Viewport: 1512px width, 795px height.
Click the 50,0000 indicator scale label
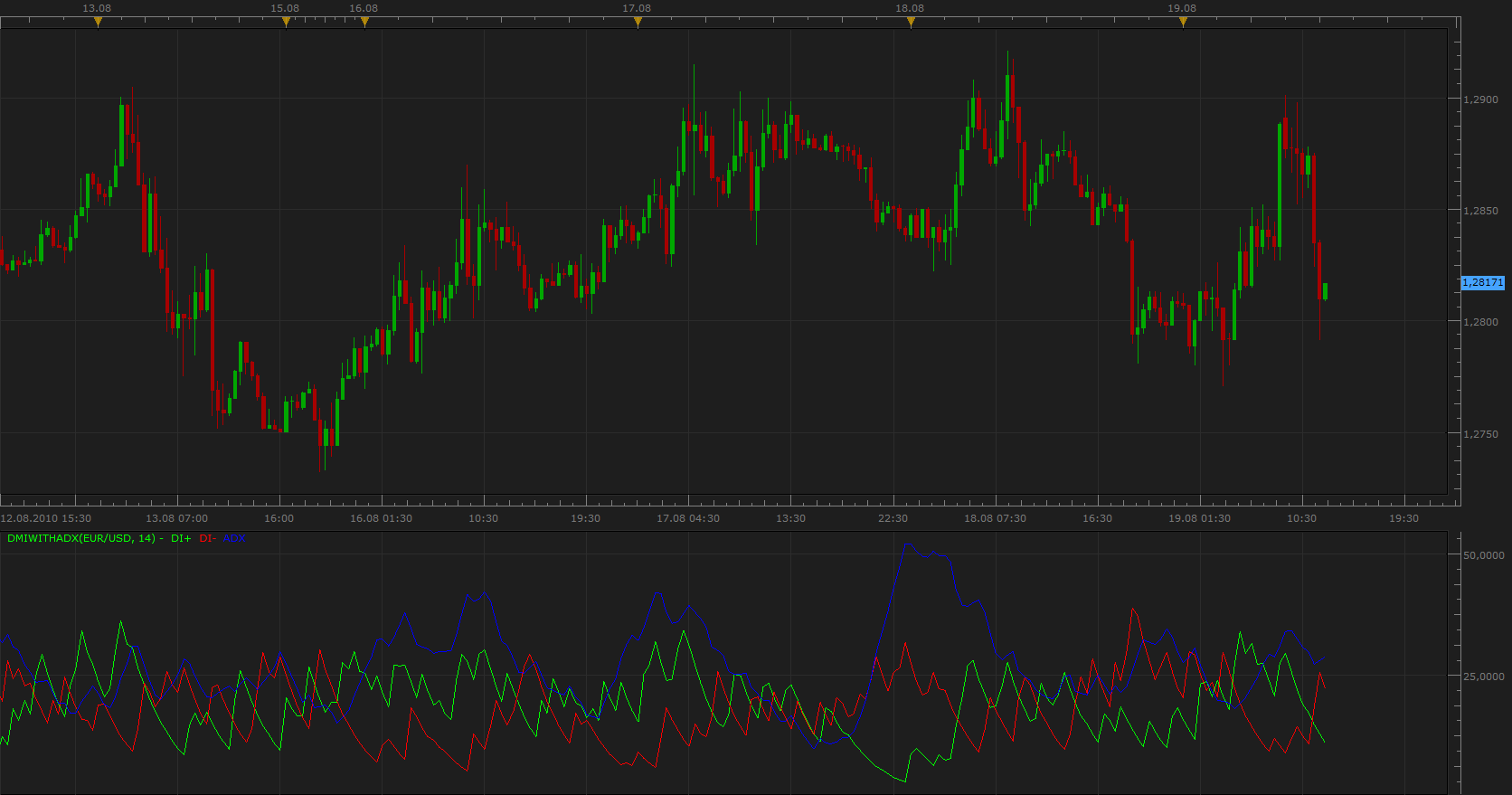[x=1484, y=555]
